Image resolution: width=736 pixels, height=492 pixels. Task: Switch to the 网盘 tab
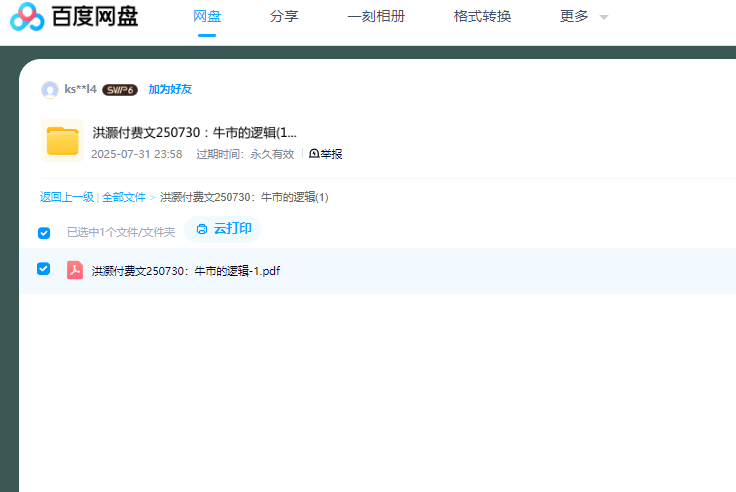coord(207,17)
